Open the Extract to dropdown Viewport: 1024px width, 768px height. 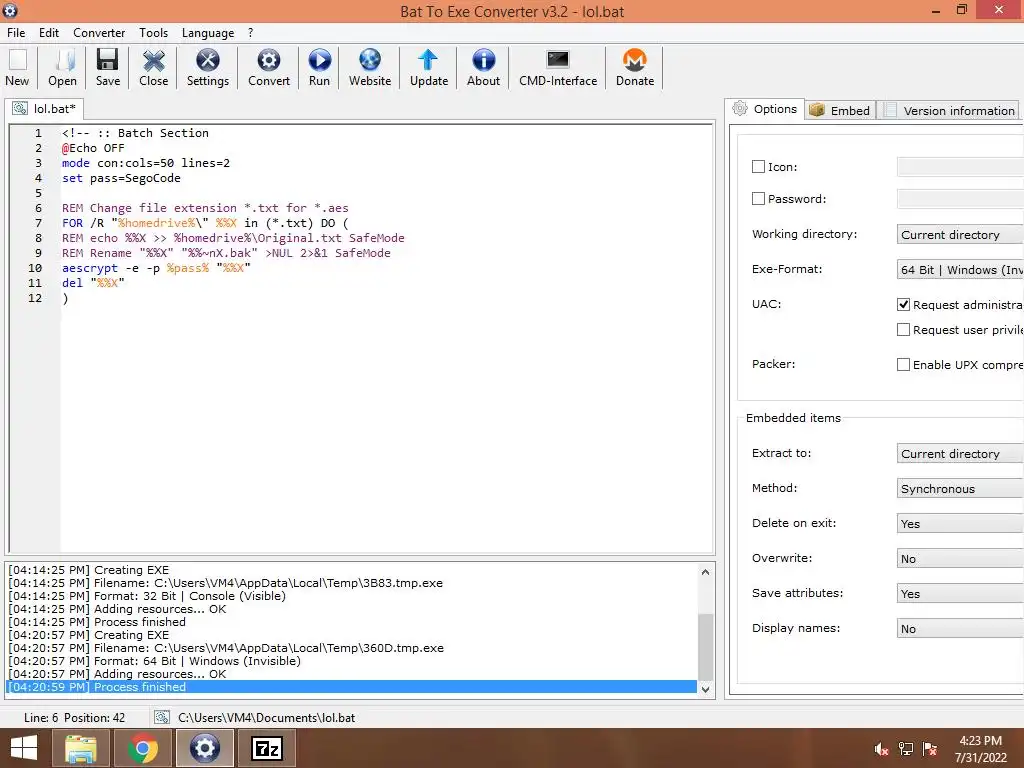click(960, 453)
